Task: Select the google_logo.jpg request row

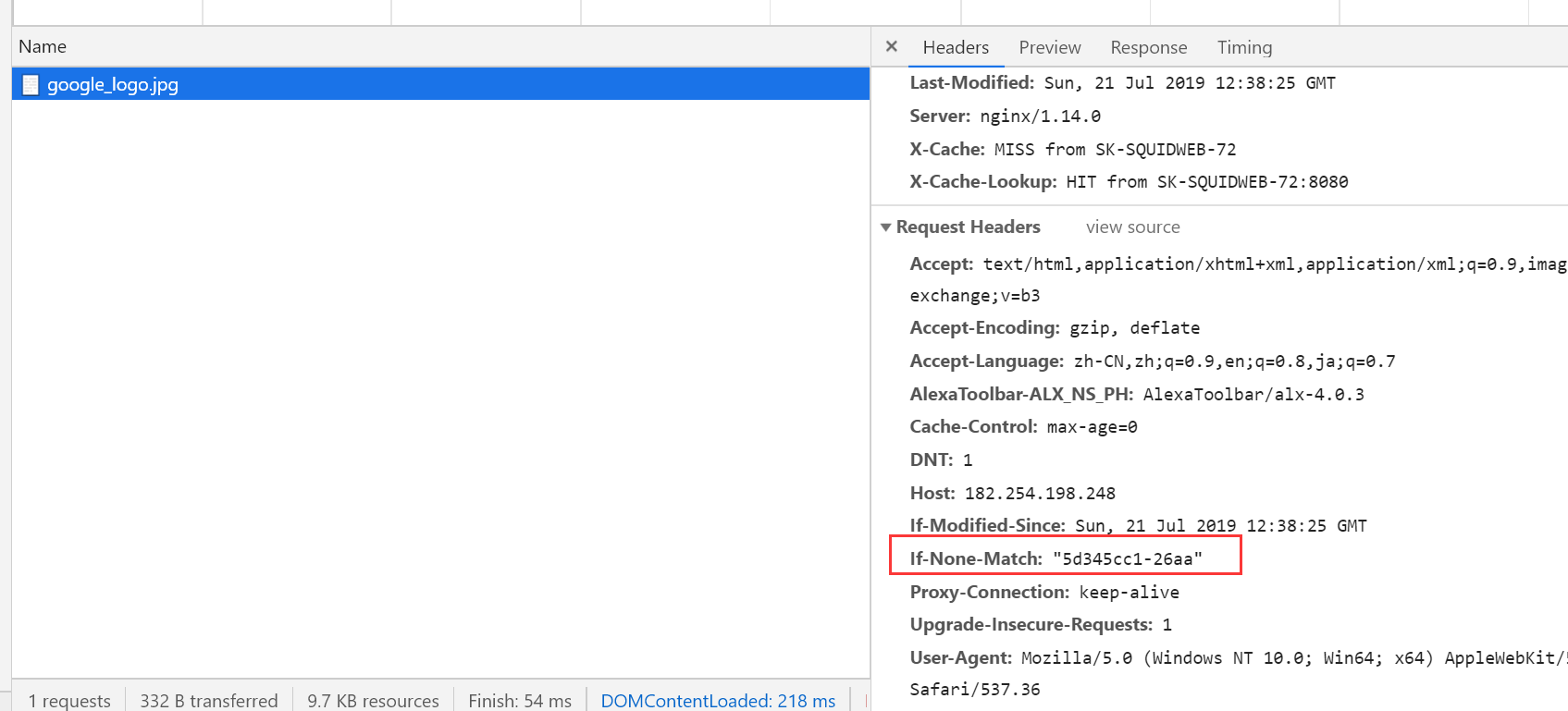Action: pyautogui.click(x=440, y=84)
